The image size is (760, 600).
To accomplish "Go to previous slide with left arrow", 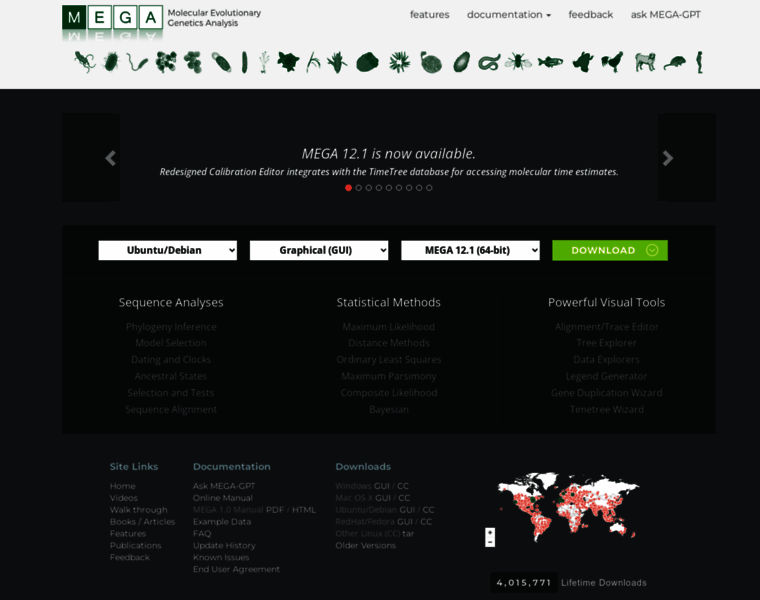I will tap(111, 158).
